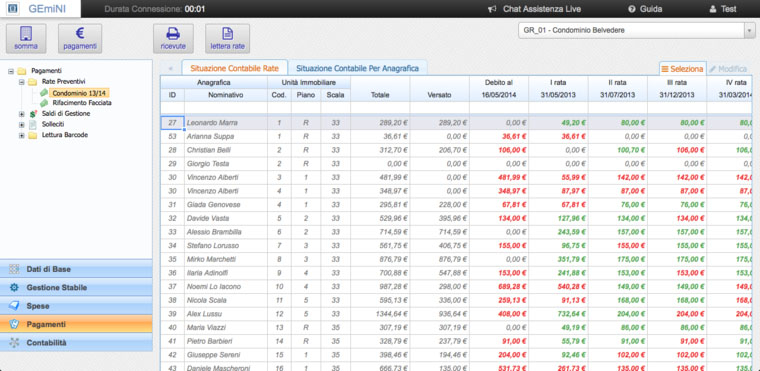Image resolution: width=760 pixels, height=371 pixels.
Task: Select the Lettura Barcode tree item
Action: [x=65, y=135]
